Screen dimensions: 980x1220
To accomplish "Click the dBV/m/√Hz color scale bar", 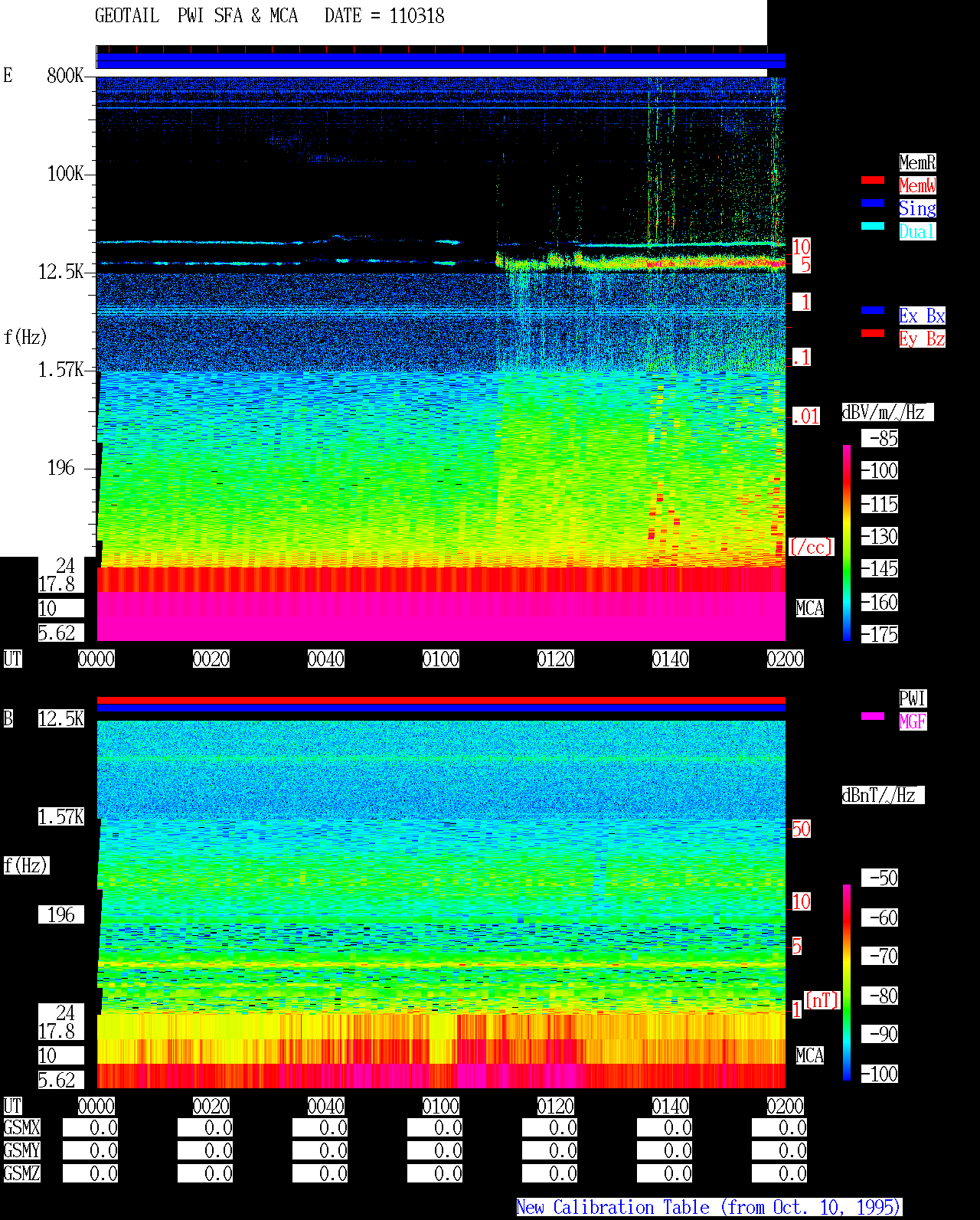I will [x=847, y=542].
